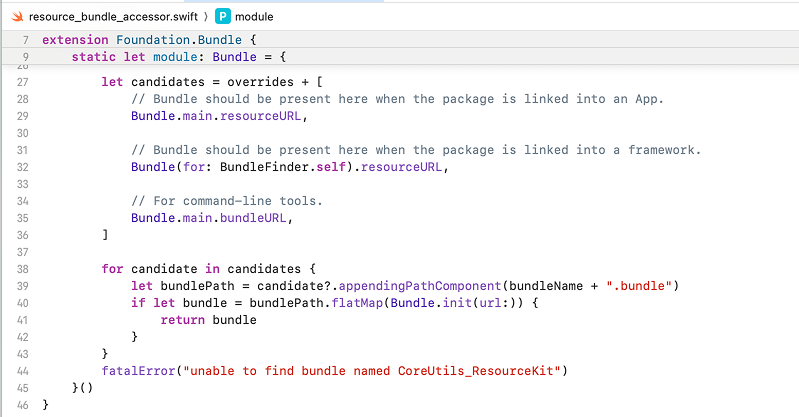Click the comment about command-line tools
This screenshot has height=417, width=799.
pyautogui.click(x=227, y=201)
